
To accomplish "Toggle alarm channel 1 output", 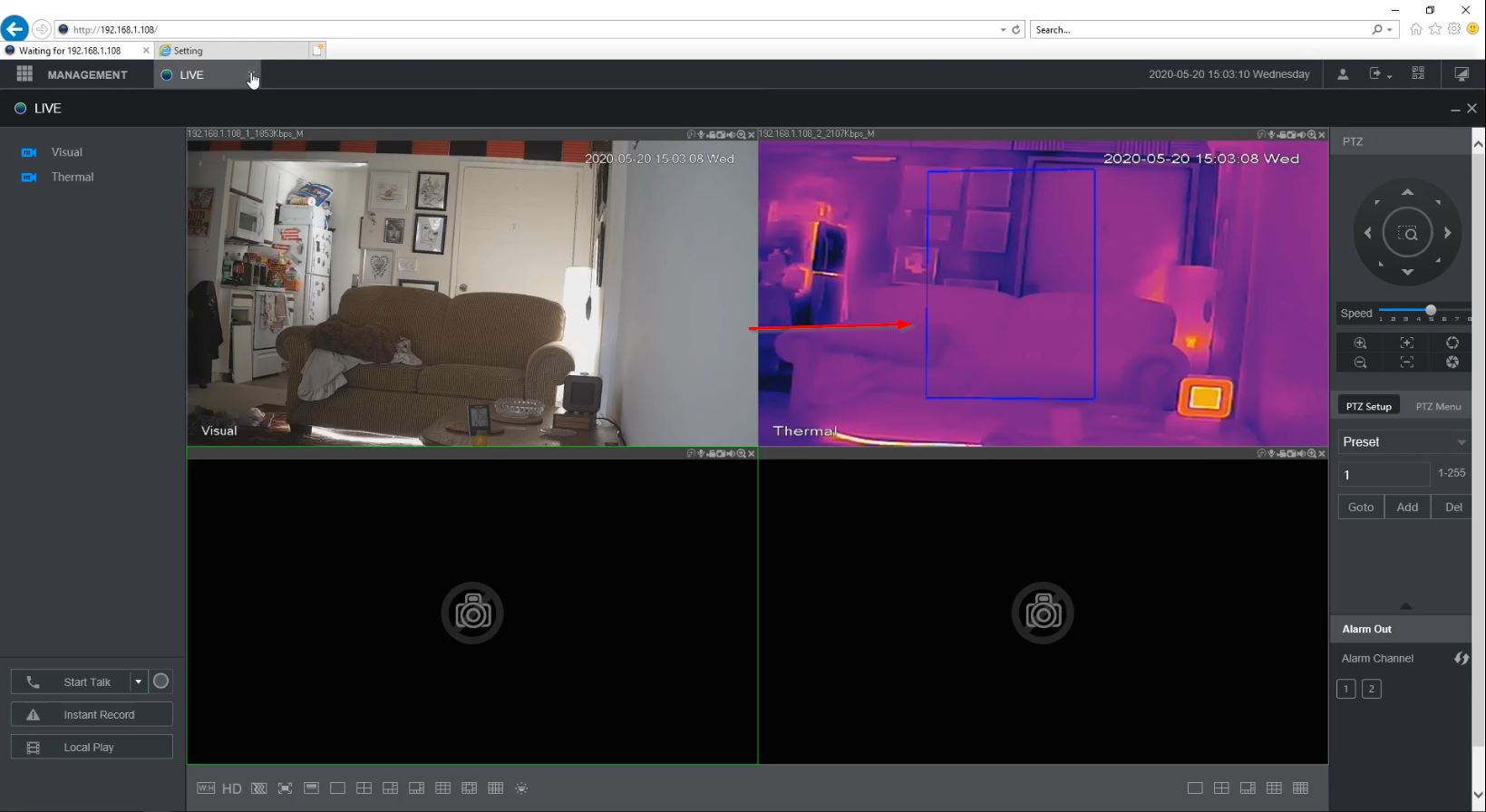I will [1346, 689].
